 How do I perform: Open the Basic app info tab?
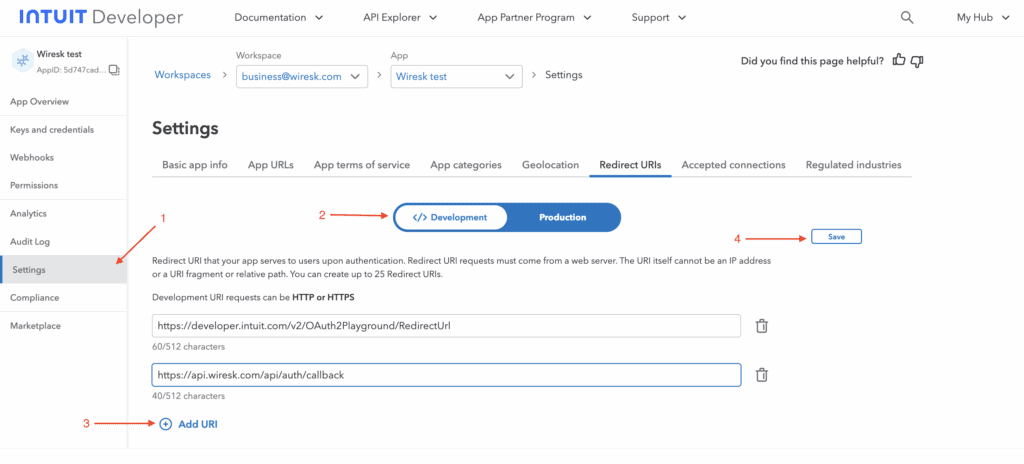(x=195, y=165)
